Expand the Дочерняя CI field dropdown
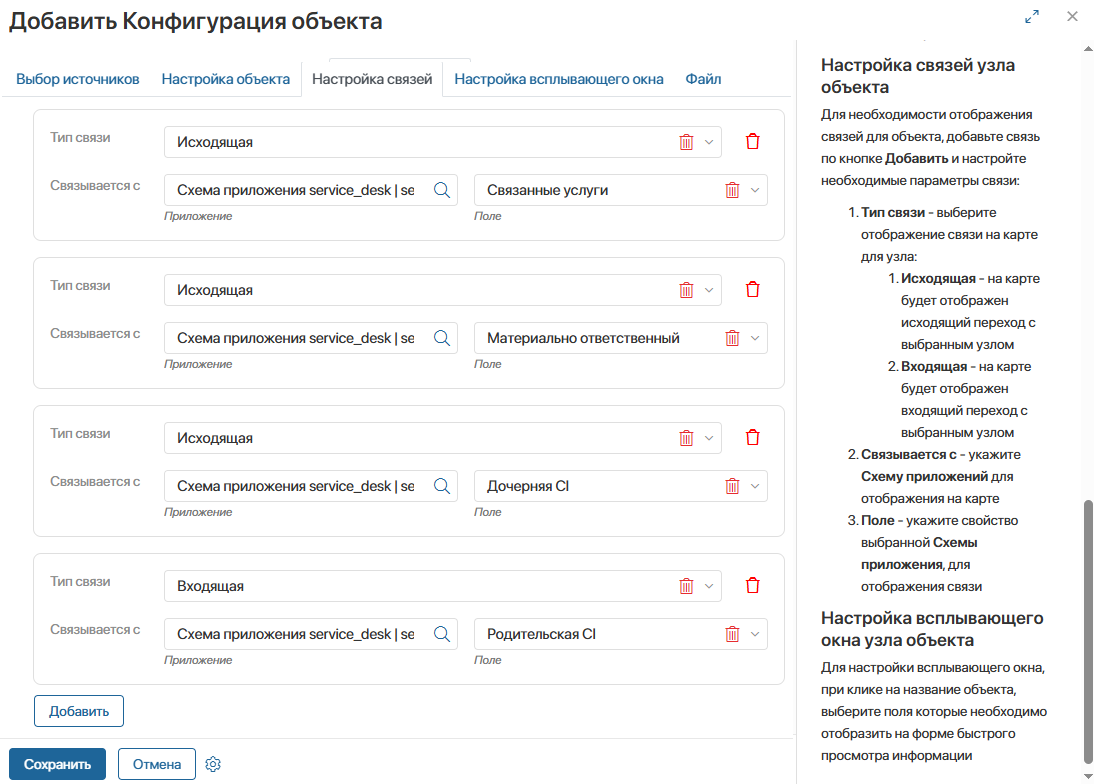The width and height of the screenshot is (1098, 784). pos(755,486)
